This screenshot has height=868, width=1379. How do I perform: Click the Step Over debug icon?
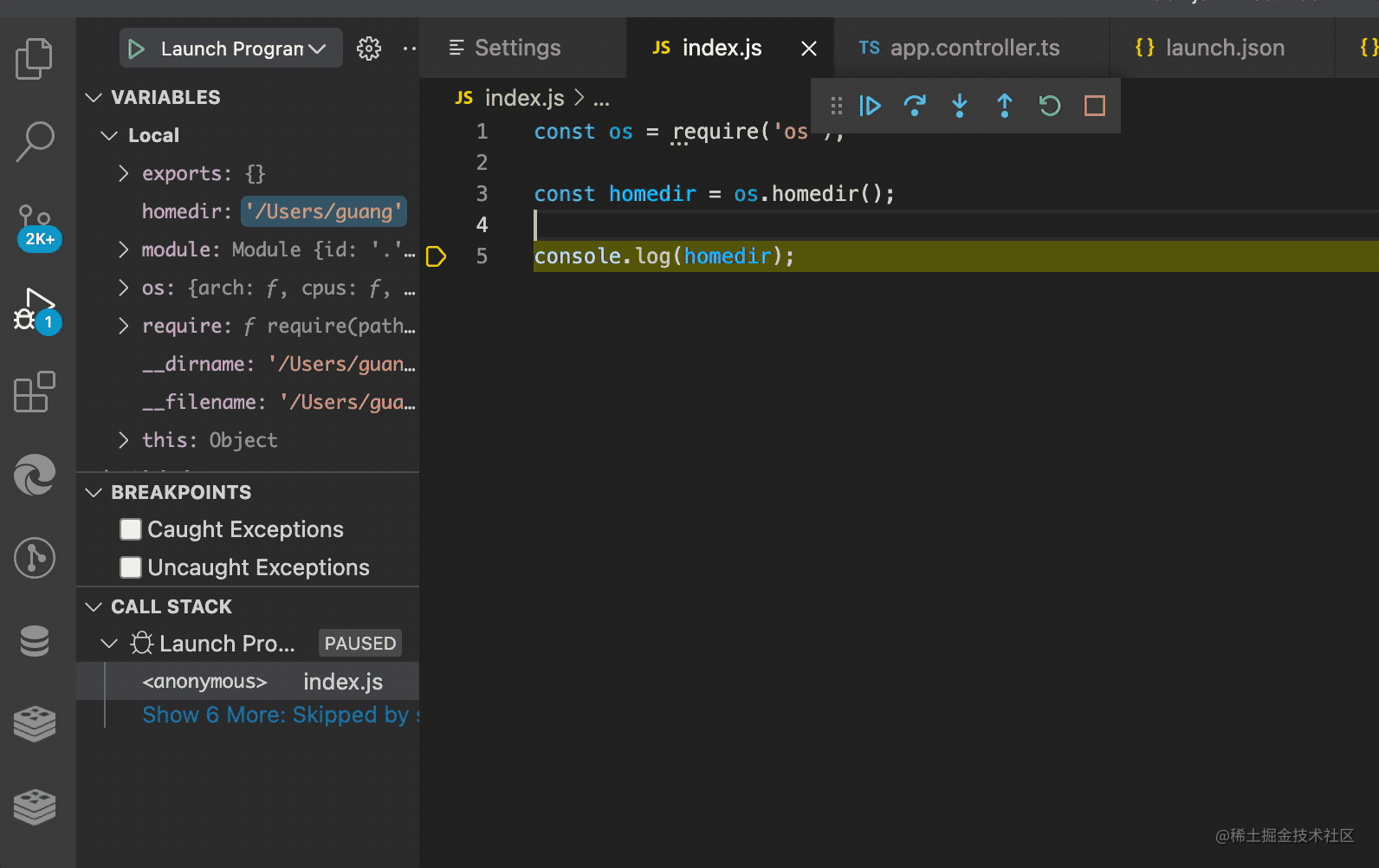click(x=915, y=106)
